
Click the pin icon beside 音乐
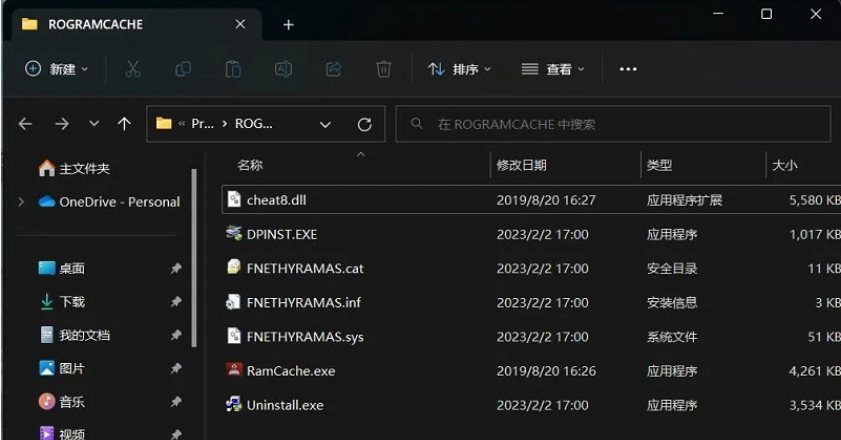[176, 402]
